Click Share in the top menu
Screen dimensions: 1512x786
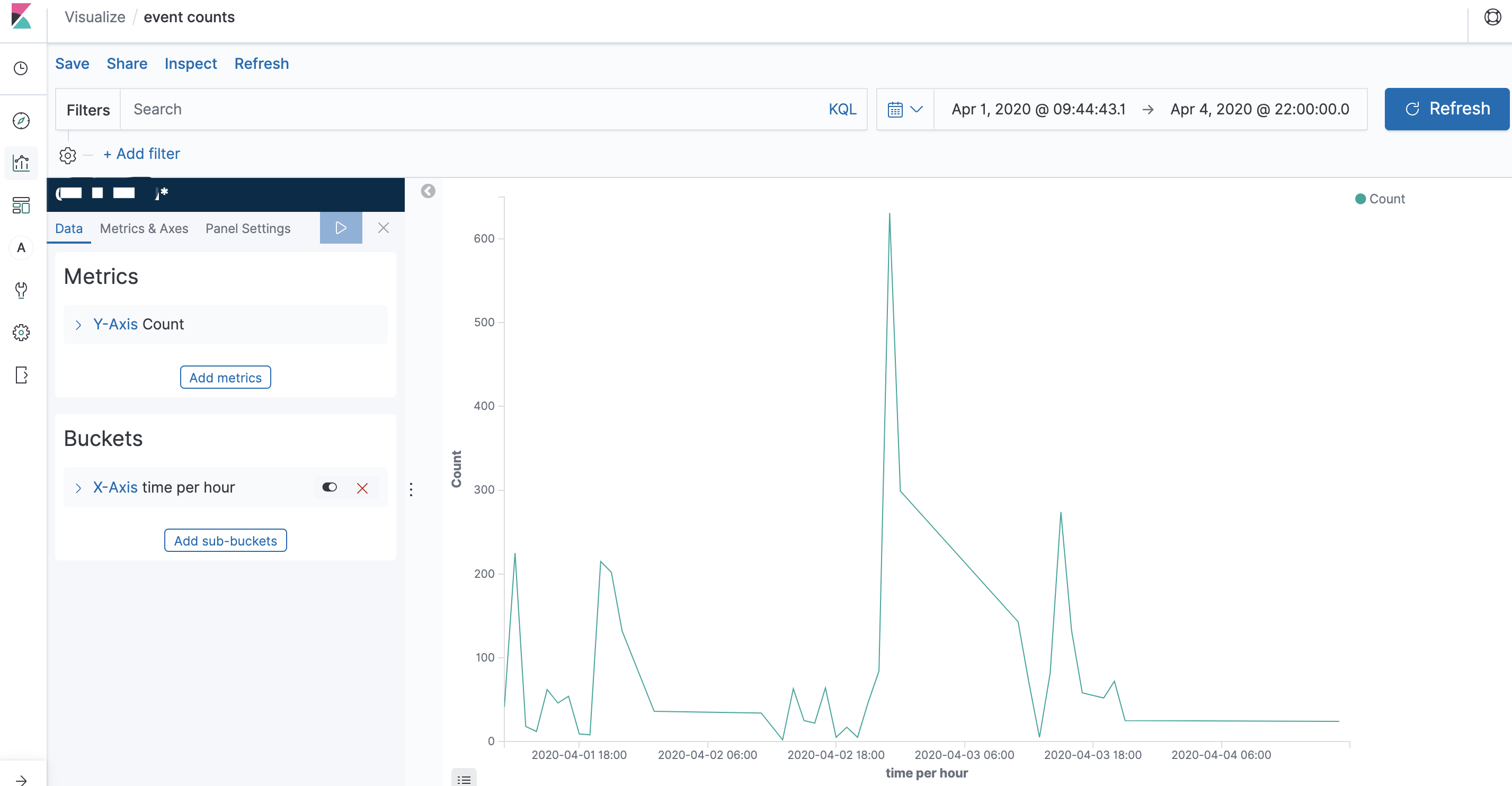(x=127, y=64)
